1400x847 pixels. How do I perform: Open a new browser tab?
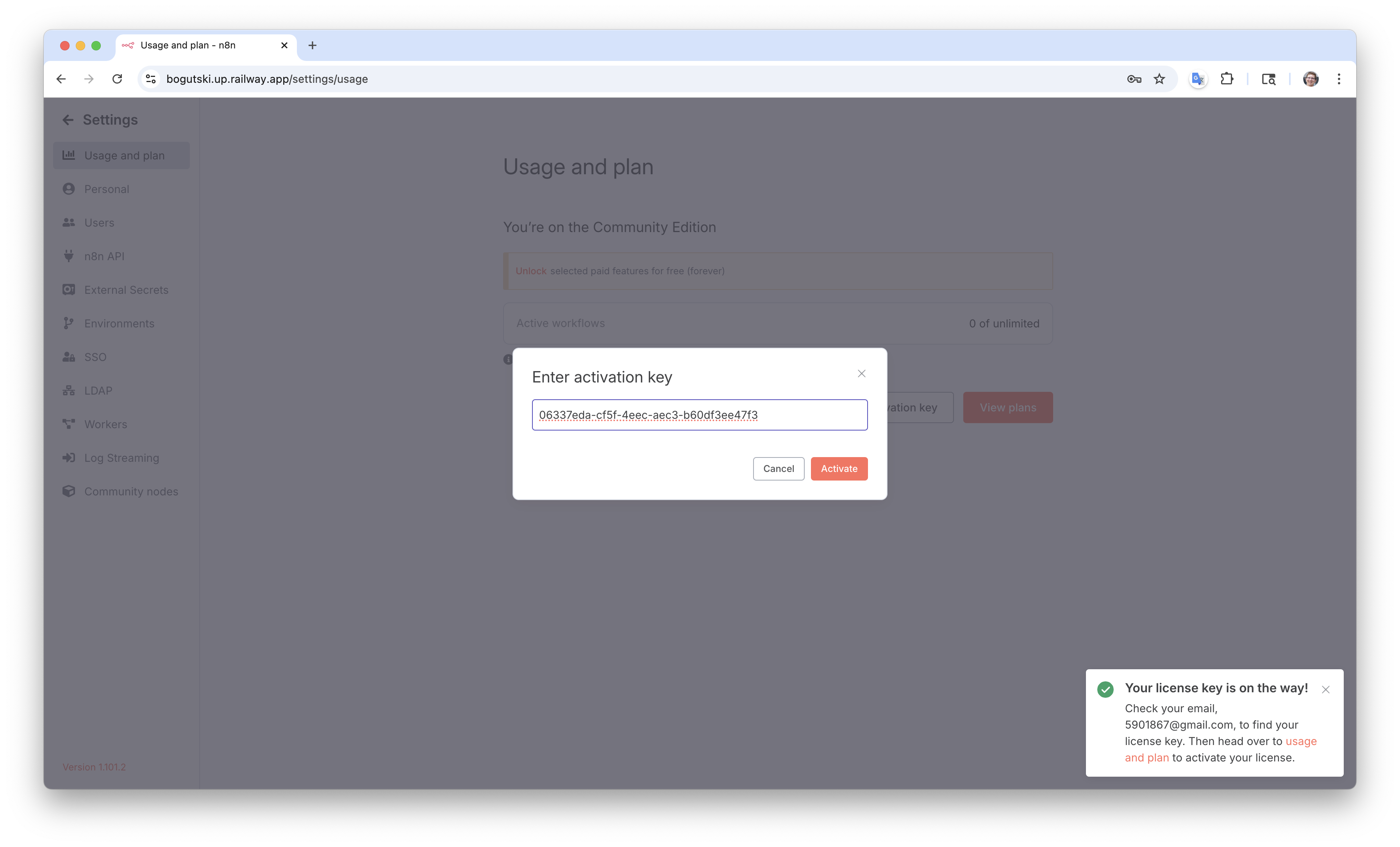pos(312,45)
